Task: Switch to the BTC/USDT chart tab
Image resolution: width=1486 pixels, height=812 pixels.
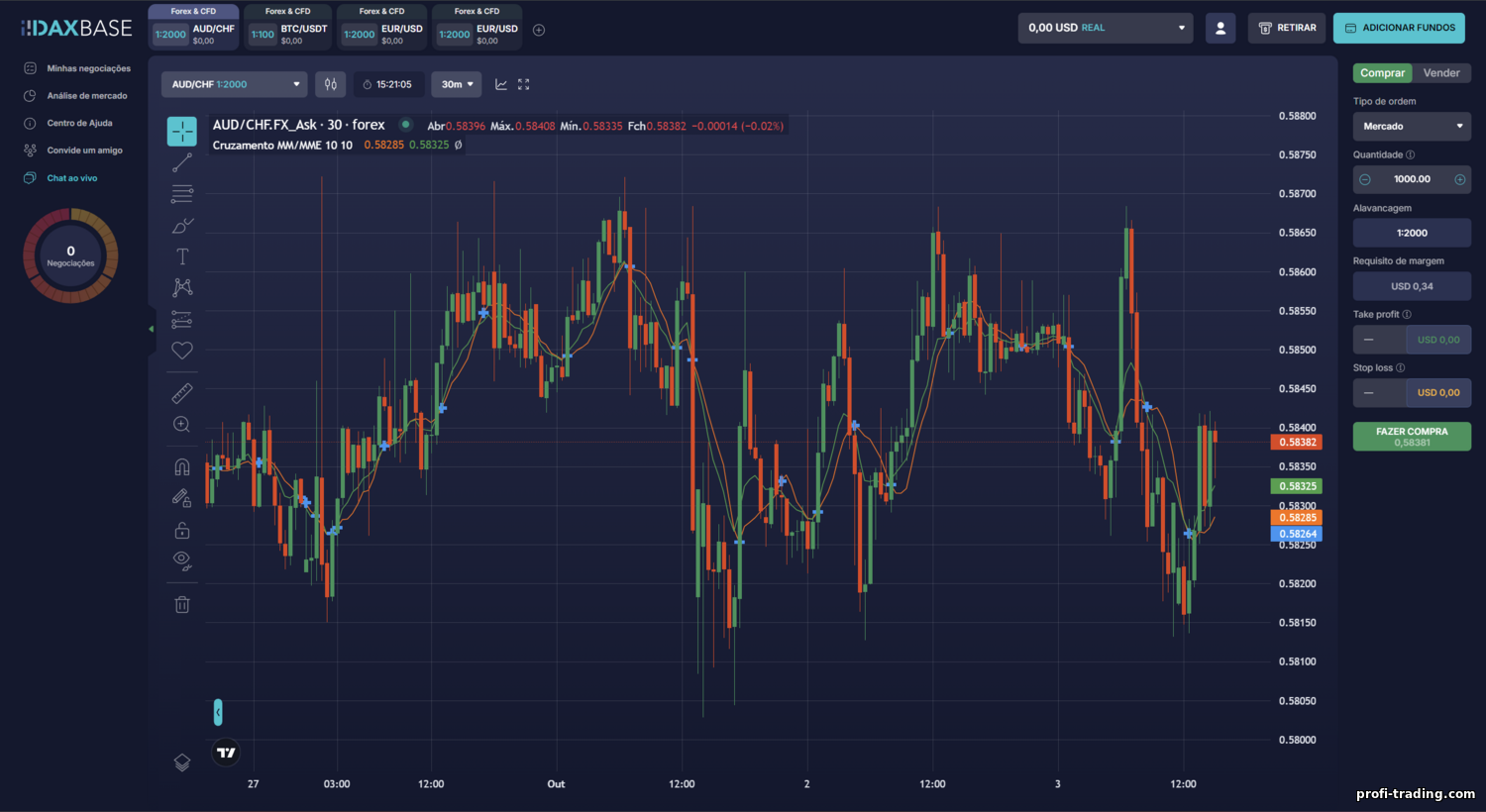Action: pyautogui.click(x=288, y=27)
